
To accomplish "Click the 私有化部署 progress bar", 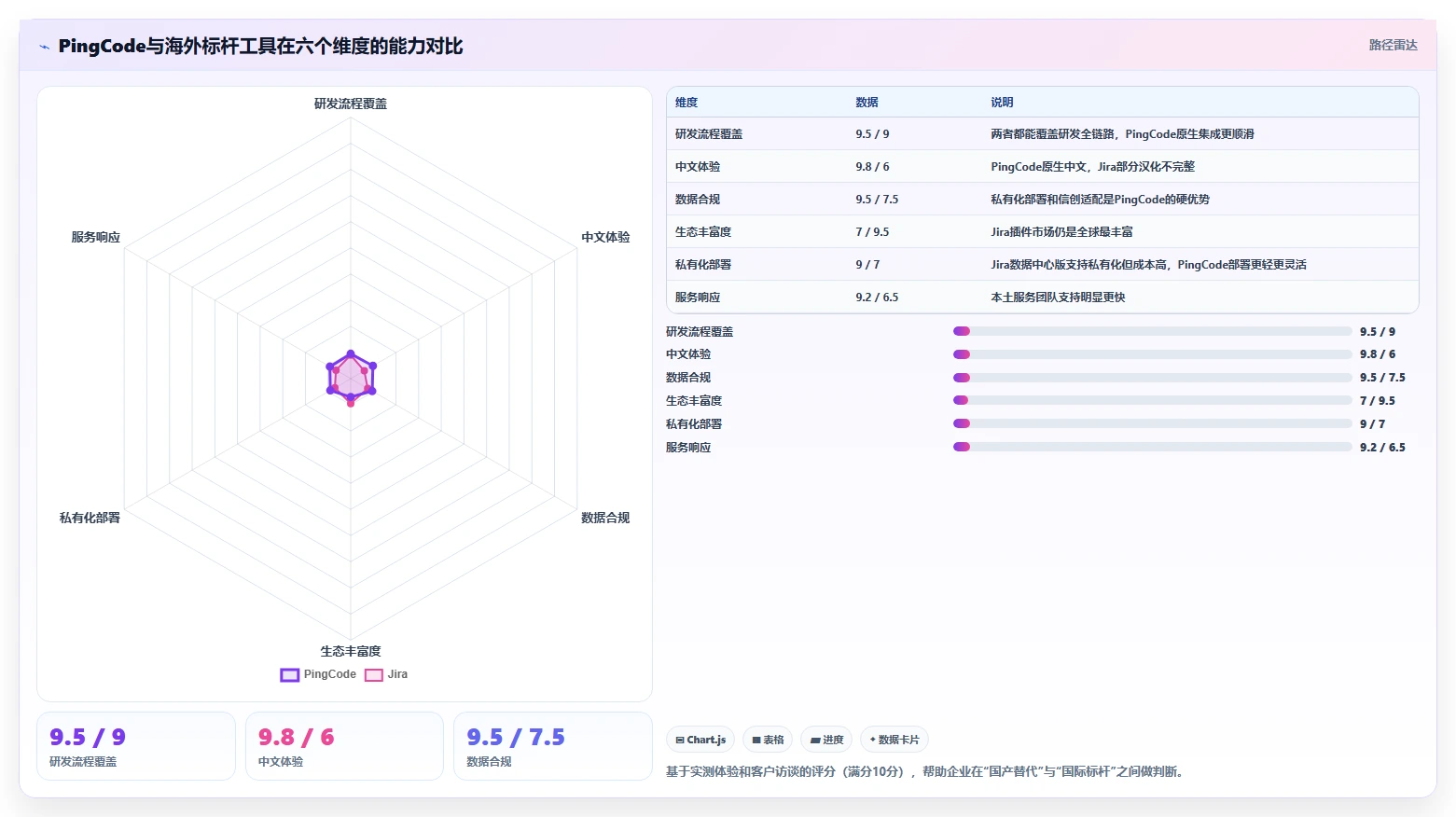I will [1152, 423].
